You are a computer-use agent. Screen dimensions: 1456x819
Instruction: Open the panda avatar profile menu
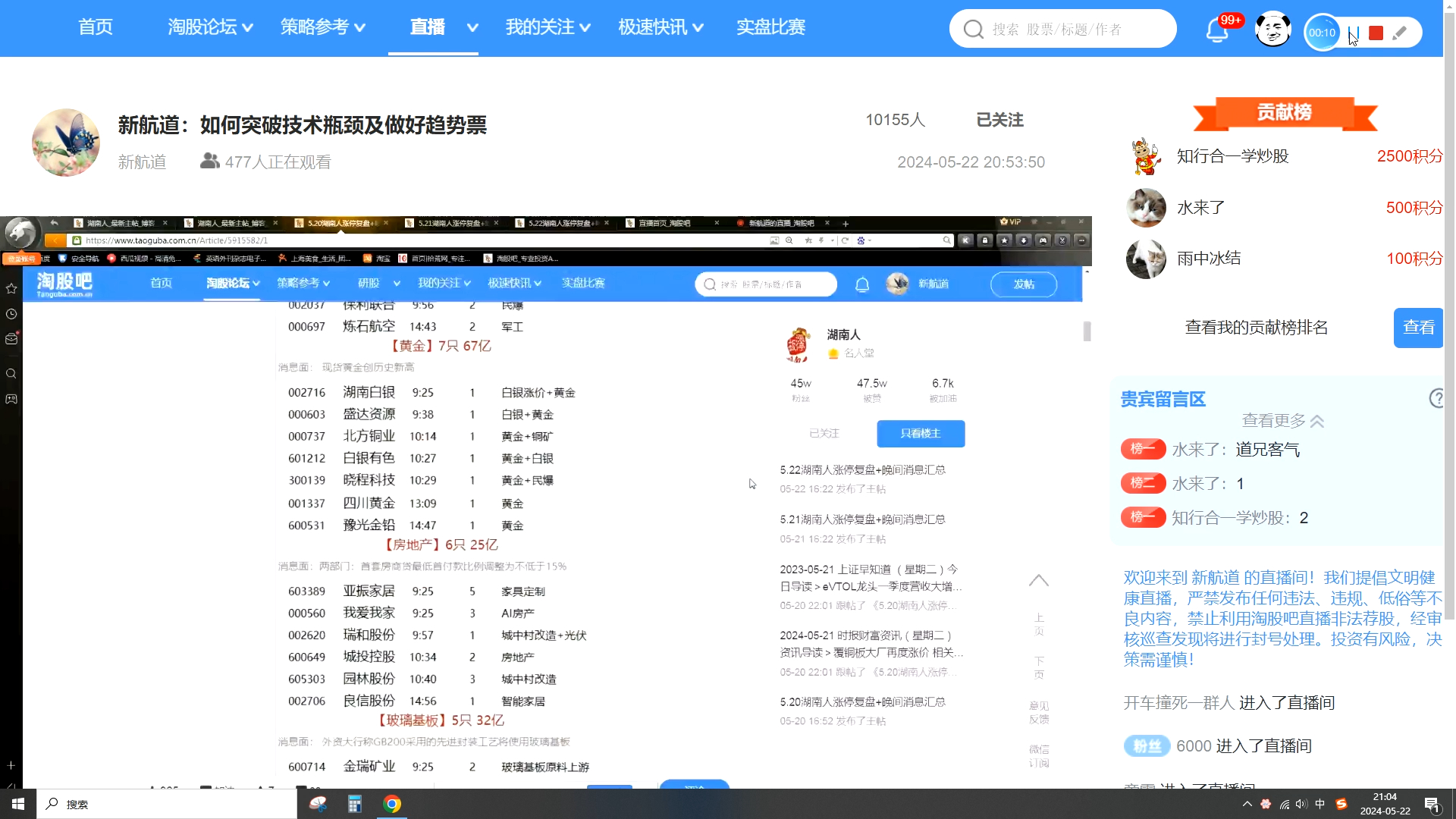(x=1273, y=30)
